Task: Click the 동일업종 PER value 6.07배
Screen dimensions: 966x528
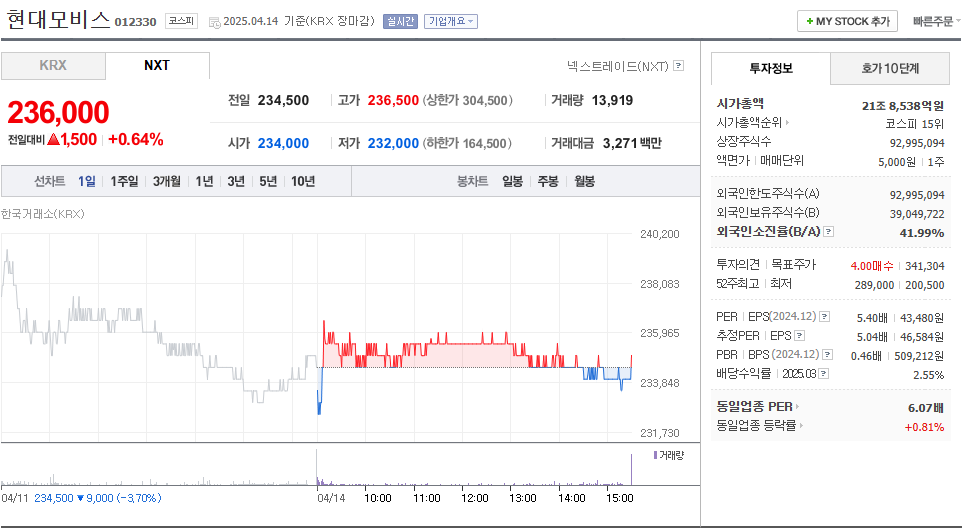Action: pyautogui.click(x=925, y=408)
